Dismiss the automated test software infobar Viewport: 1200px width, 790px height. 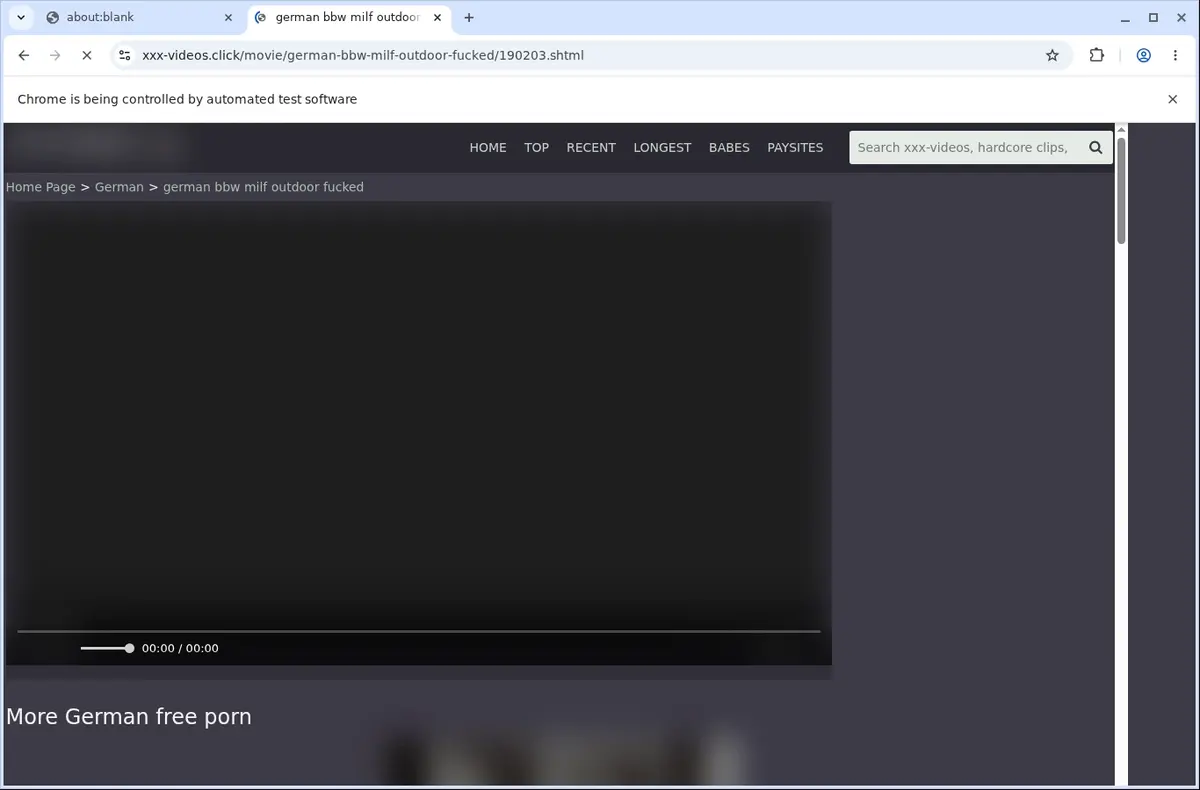pyautogui.click(x=1173, y=99)
